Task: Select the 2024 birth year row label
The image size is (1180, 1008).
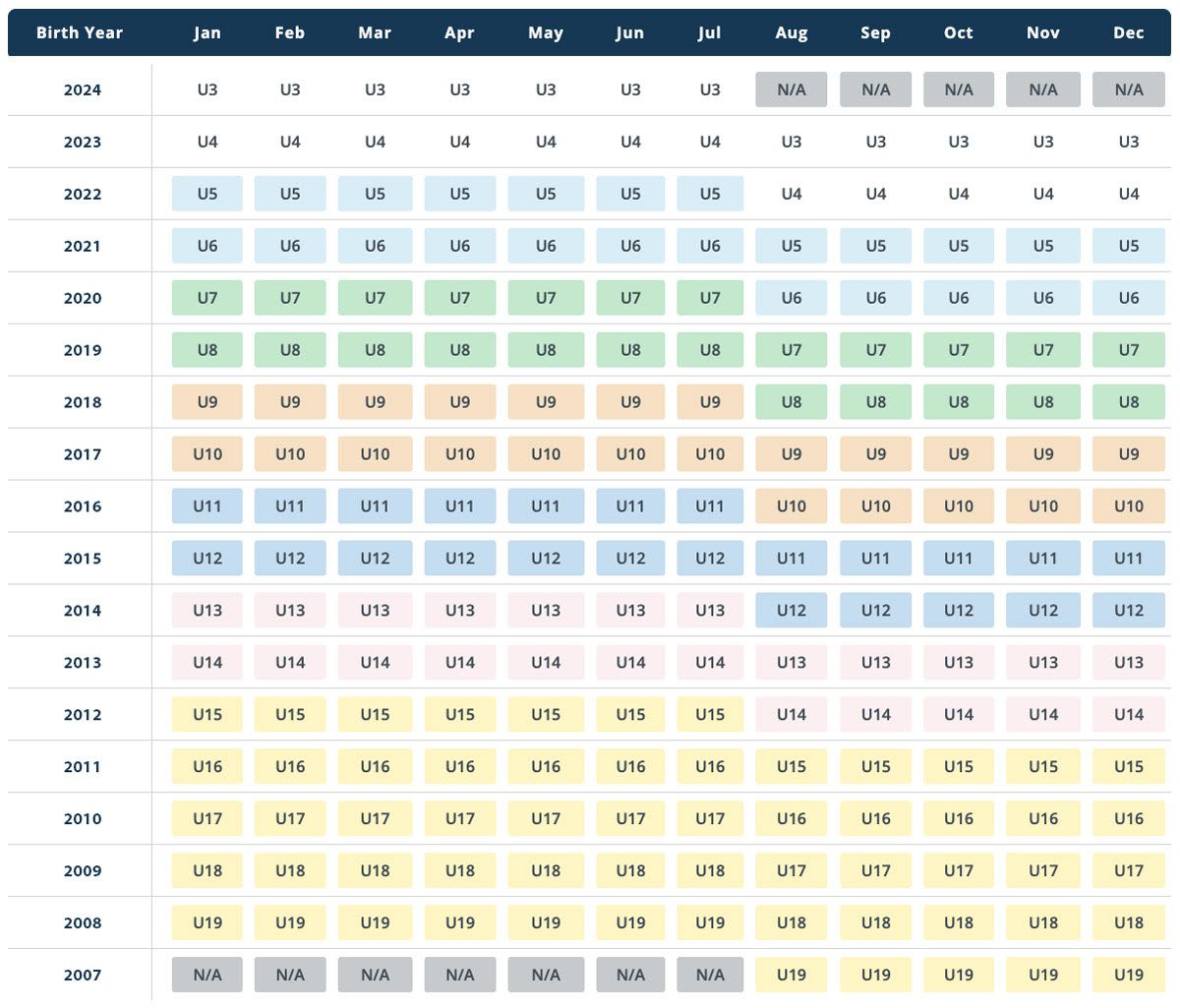Action: [83, 89]
